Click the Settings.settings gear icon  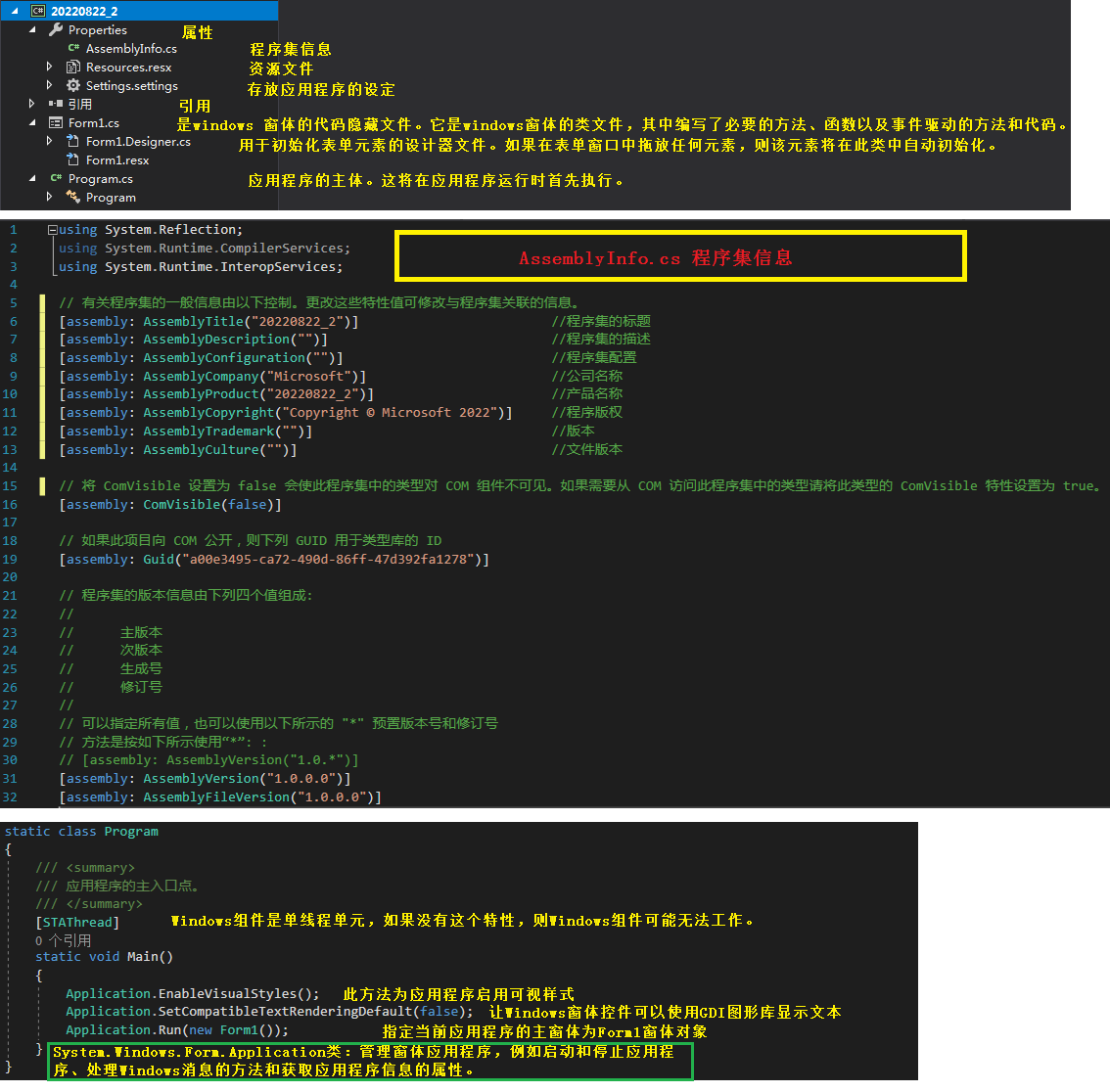pyautogui.click(x=72, y=86)
